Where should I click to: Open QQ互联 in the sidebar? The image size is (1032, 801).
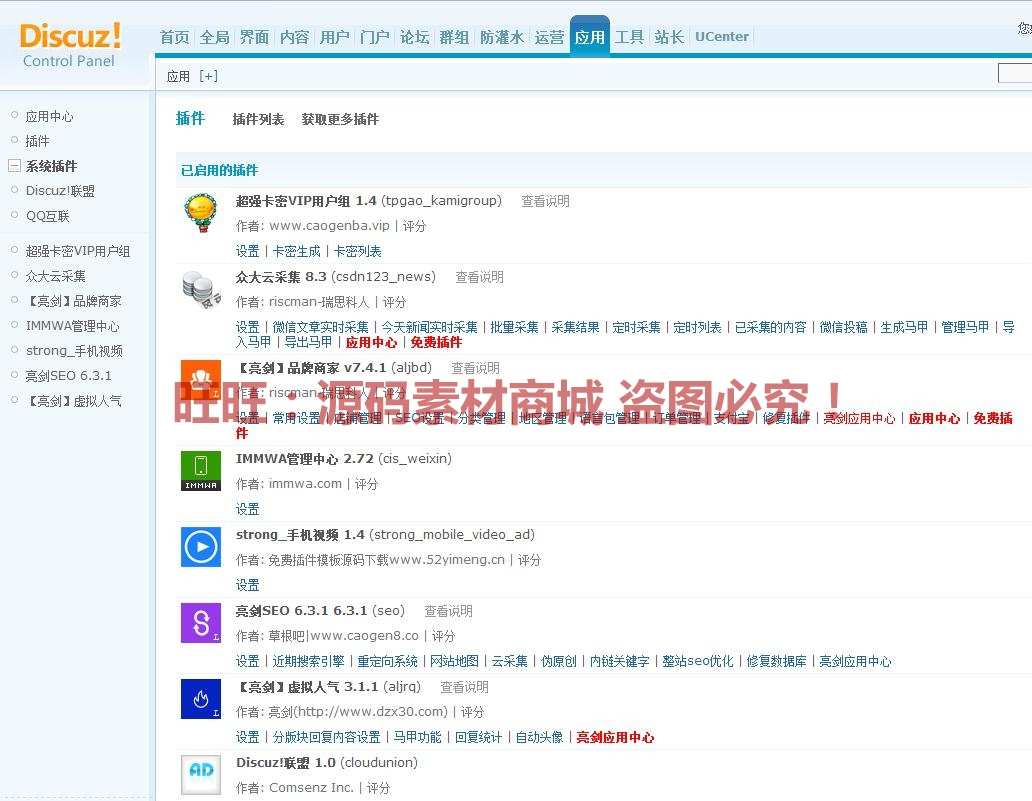tap(47, 216)
